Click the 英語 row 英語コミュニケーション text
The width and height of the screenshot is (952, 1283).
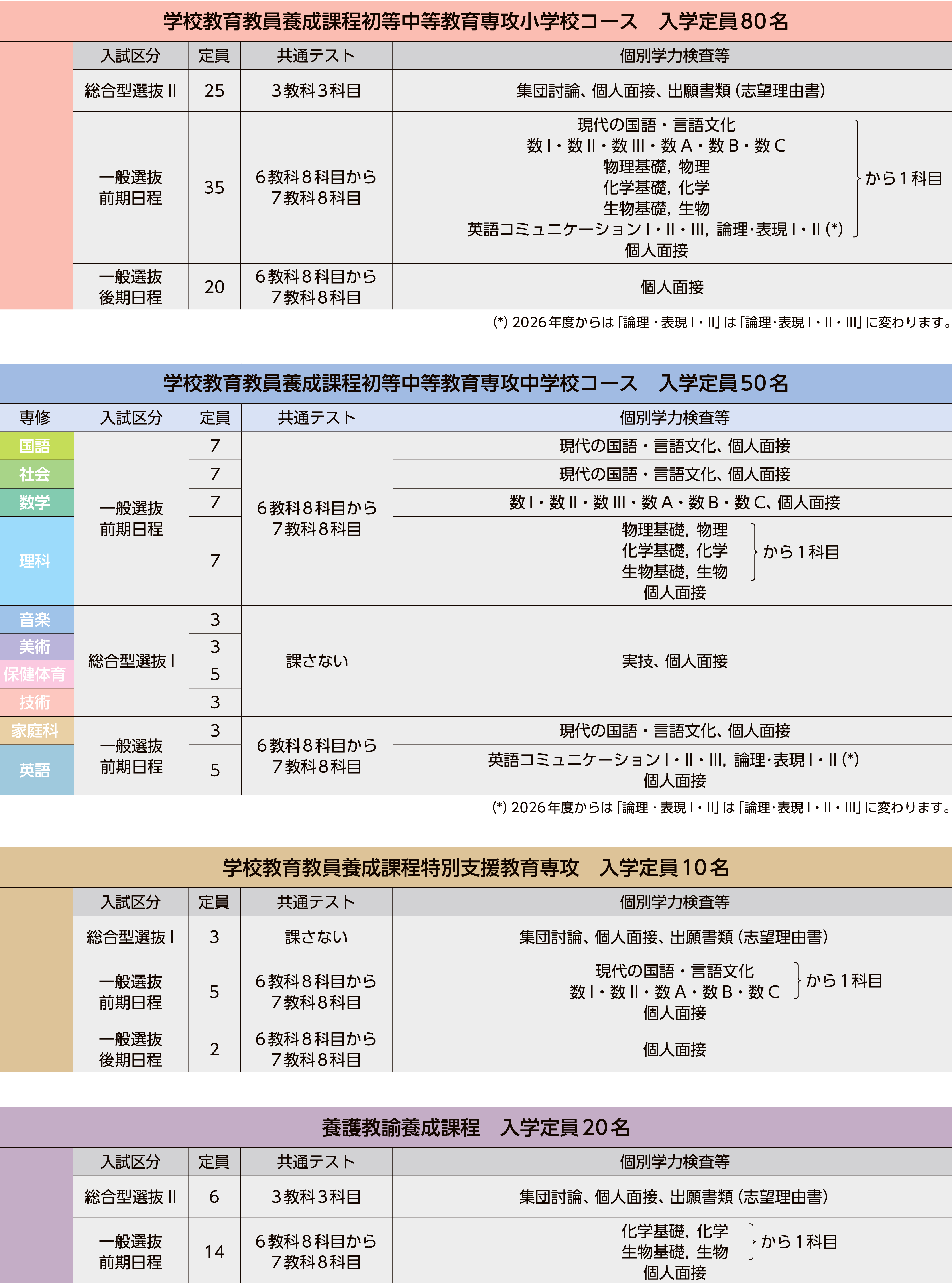[673, 760]
